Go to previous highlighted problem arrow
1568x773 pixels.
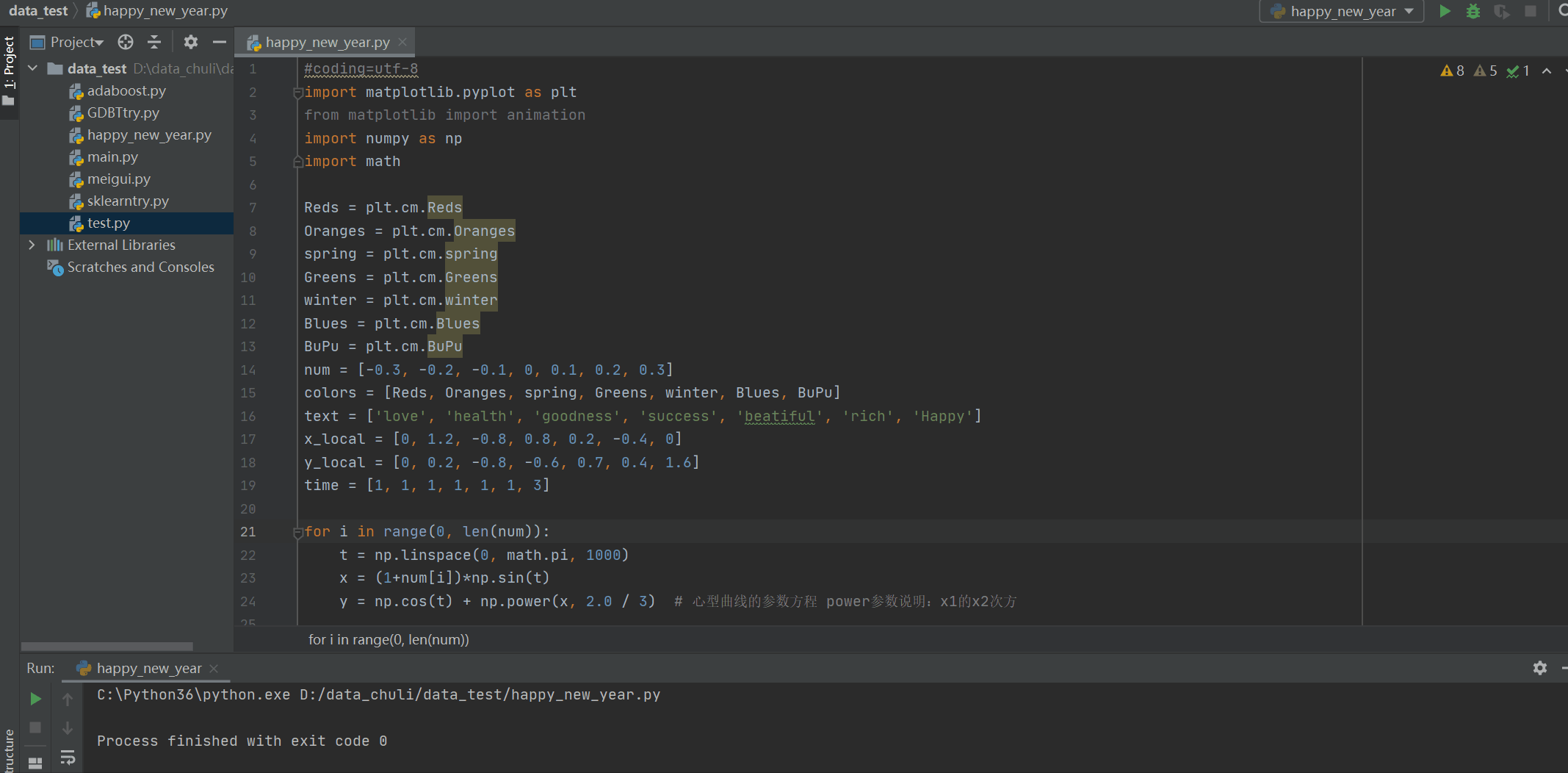1547,71
